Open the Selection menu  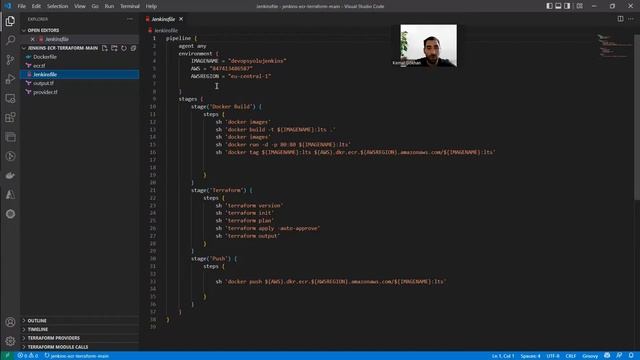[58, 6]
